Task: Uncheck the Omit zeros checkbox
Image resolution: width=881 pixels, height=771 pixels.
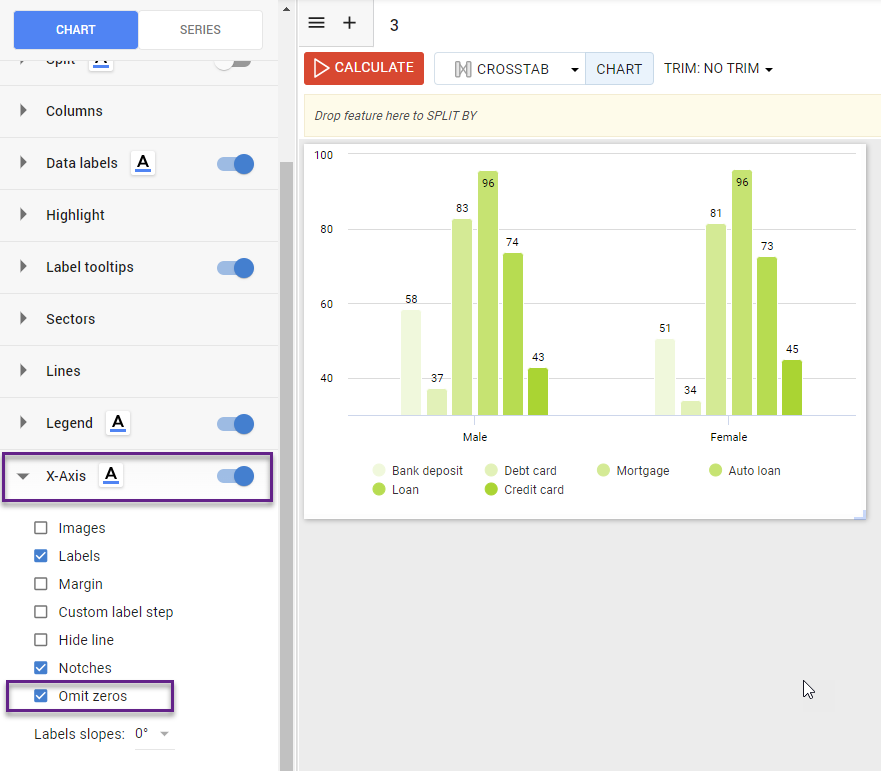Action: click(x=41, y=696)
